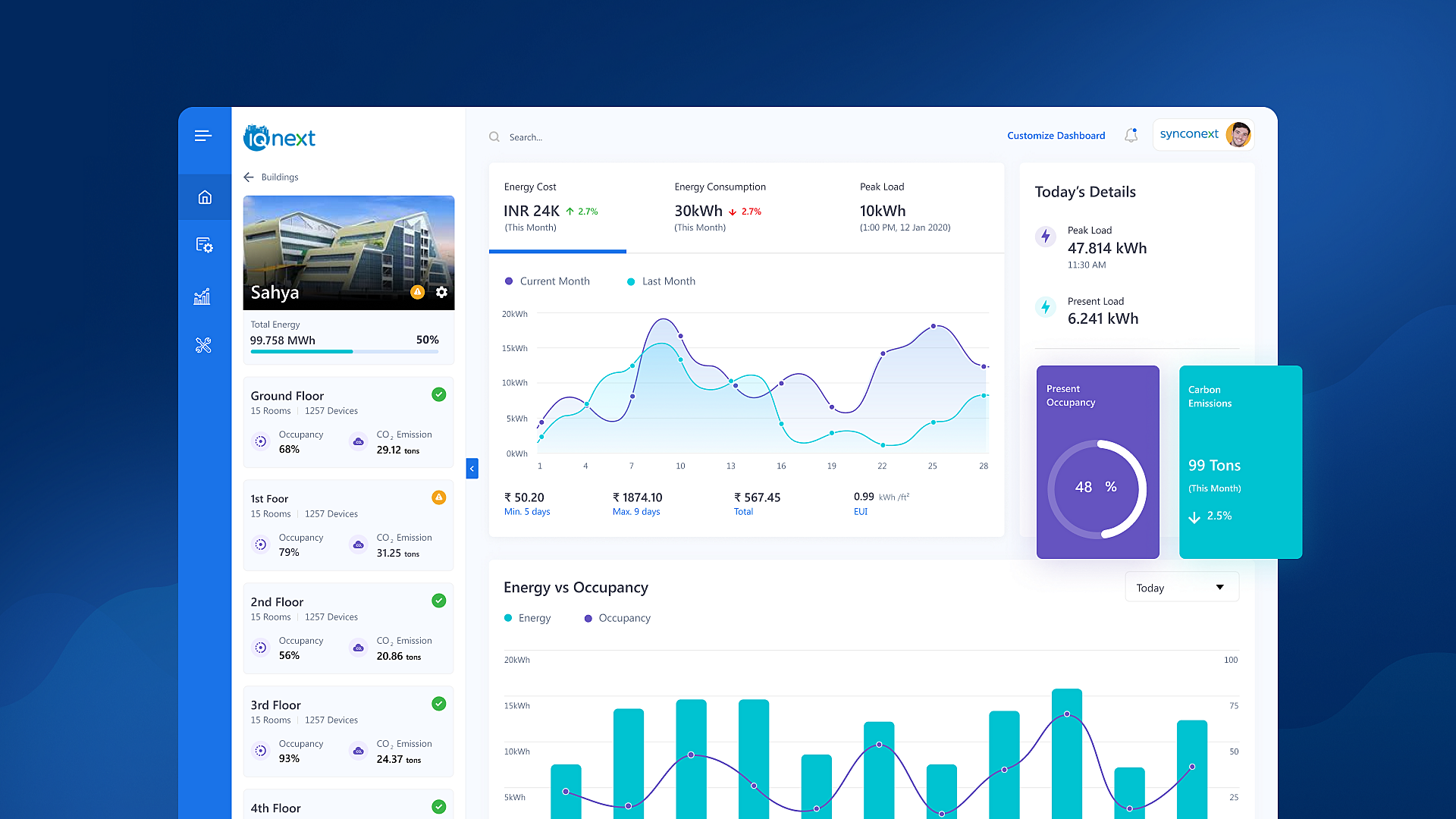Click the Max. 9 days link
The height and width of the screenshot is (819, 1456).
coord(636,512)
